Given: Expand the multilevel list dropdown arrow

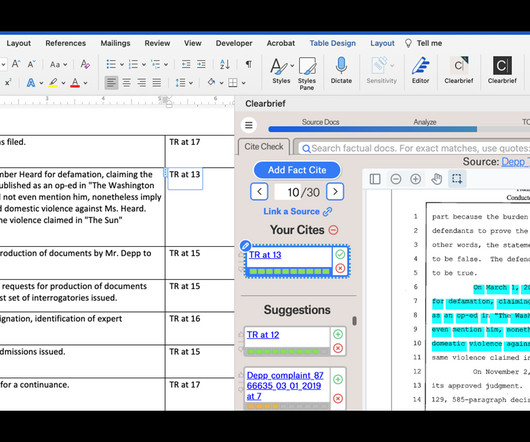Looking at the screenshot, I should pos(166,64).
